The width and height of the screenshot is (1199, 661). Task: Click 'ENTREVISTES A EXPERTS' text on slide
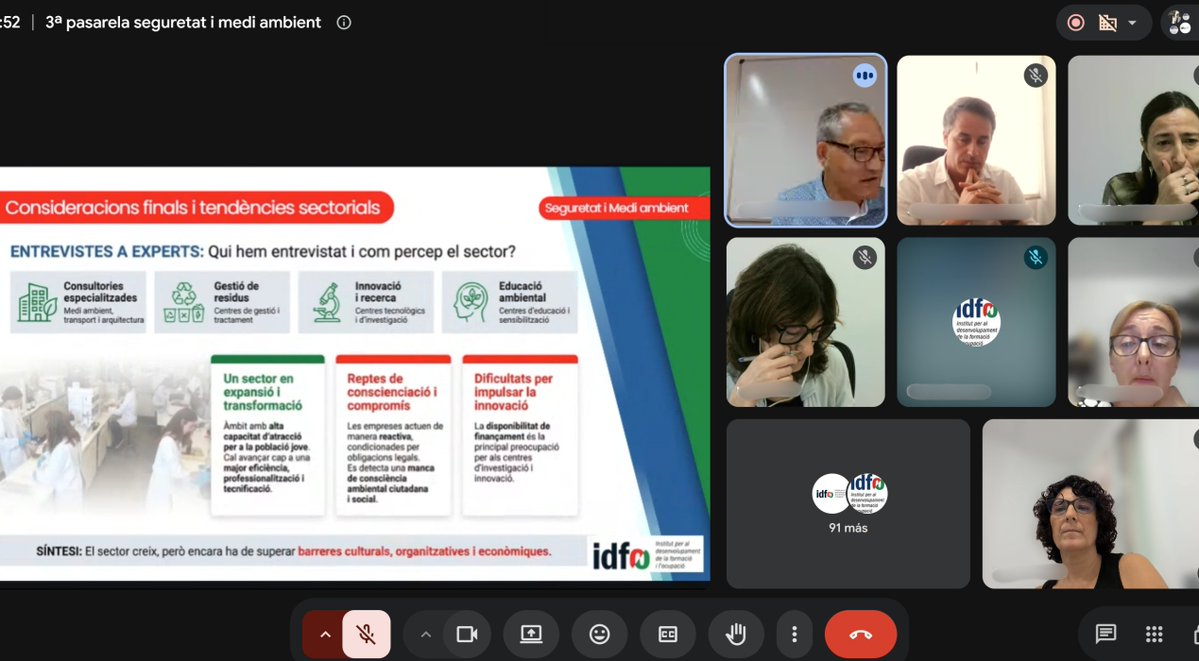click(106, 252)
